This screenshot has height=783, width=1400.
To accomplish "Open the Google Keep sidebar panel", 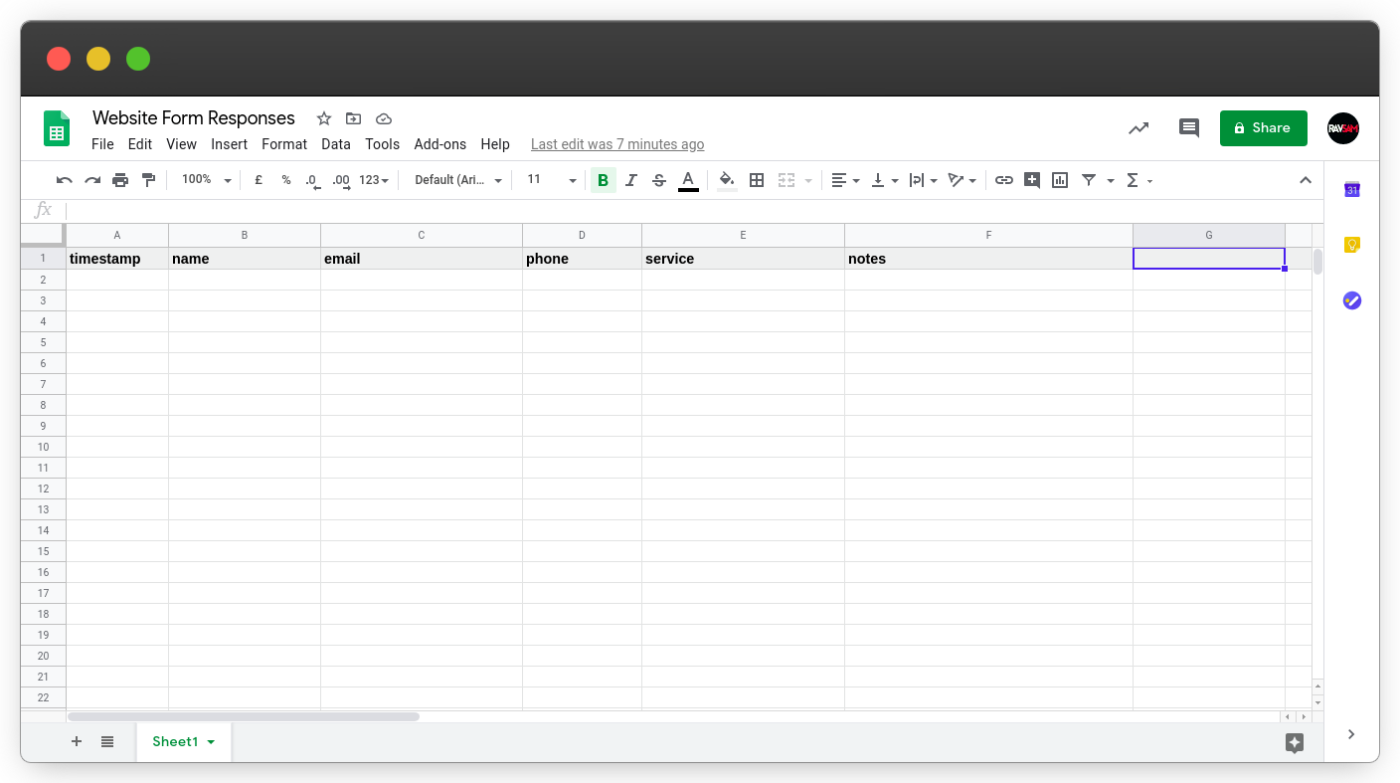I will [x=1351, y=245].
